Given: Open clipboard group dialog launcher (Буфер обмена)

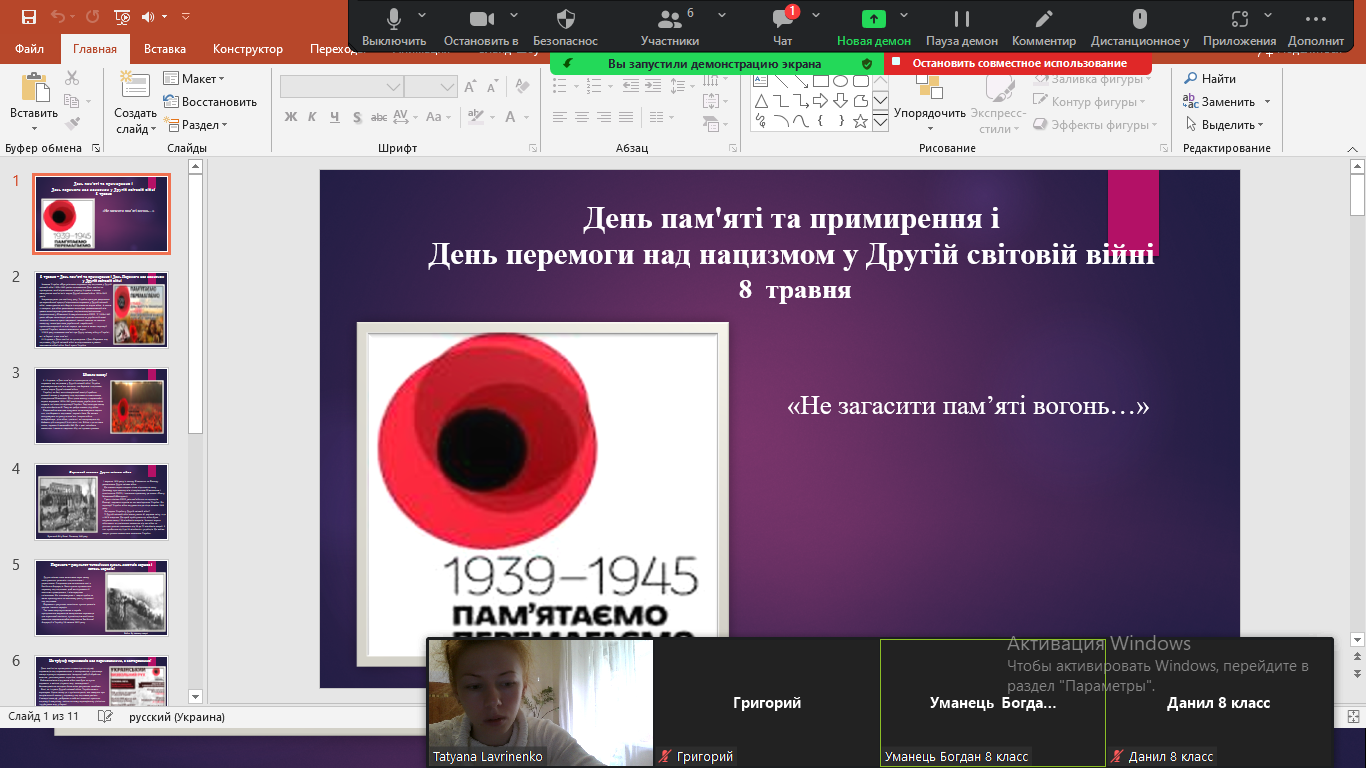Looking at the screenshot, I should coord(96,148).
